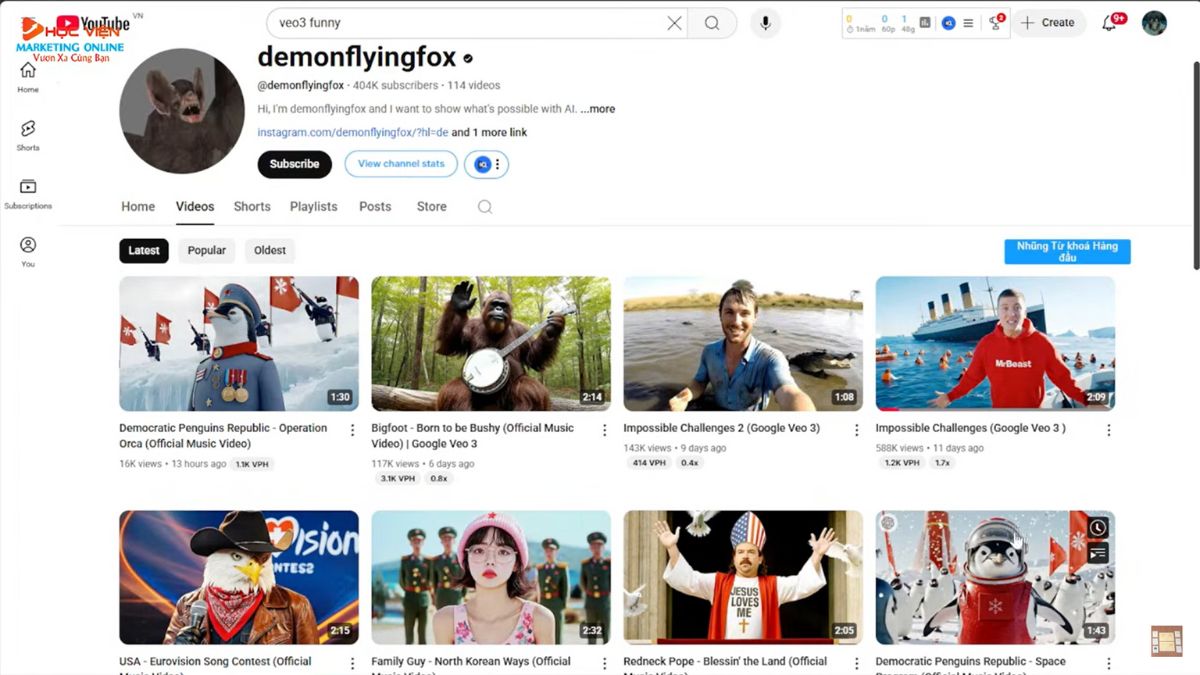Expand the 'and 1 more link' channel links
Screen dimensions: 1200x675
(489, 132)
